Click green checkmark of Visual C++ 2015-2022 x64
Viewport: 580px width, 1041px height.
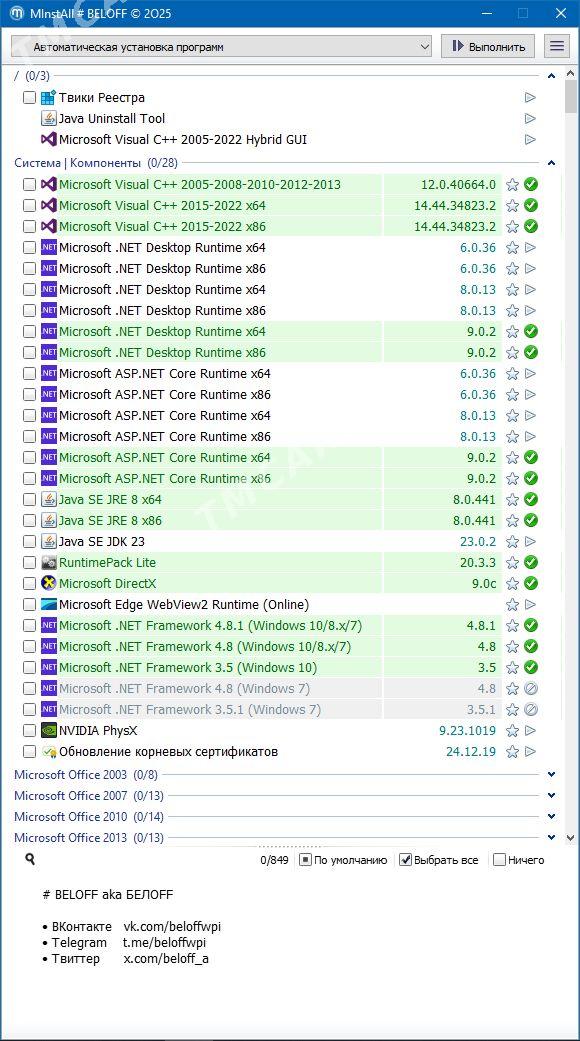click(530, 205)
